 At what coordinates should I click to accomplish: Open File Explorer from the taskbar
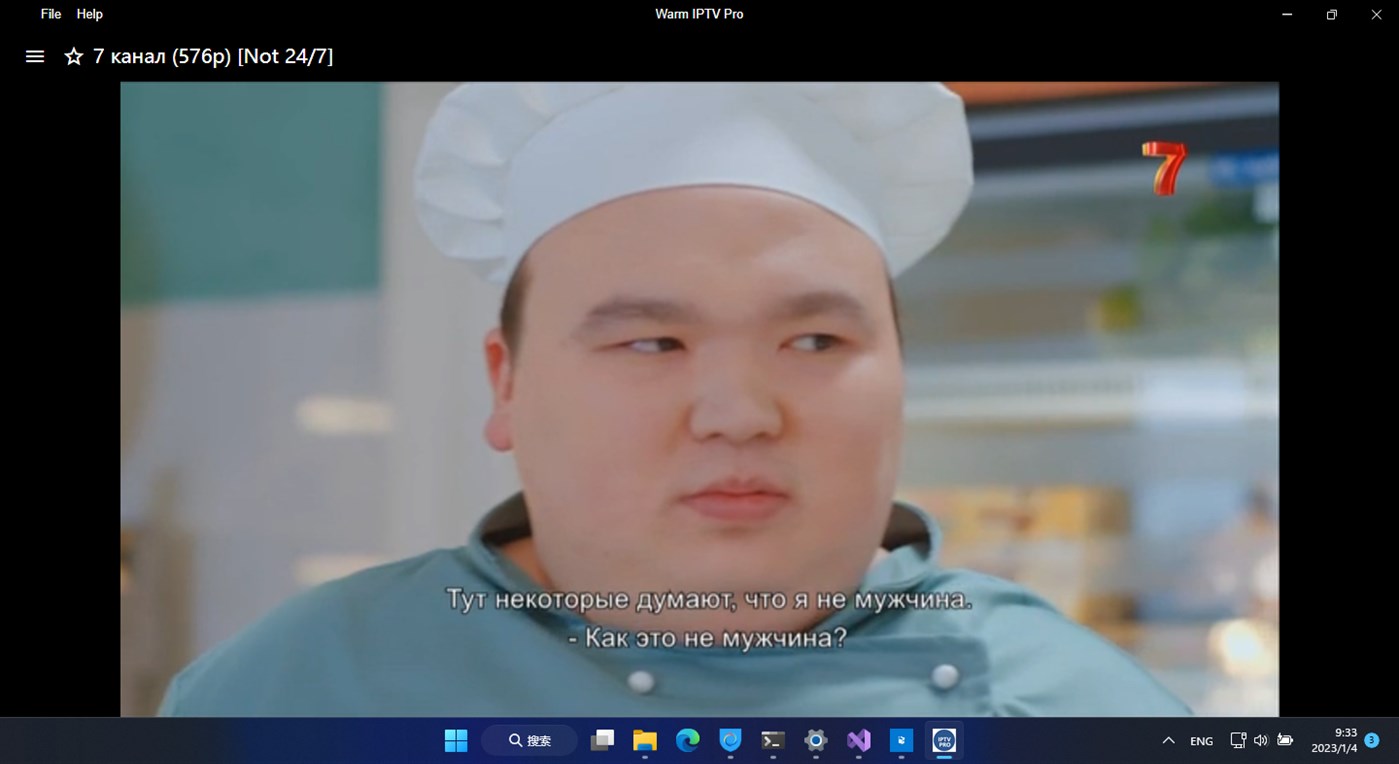coord(644,740)
